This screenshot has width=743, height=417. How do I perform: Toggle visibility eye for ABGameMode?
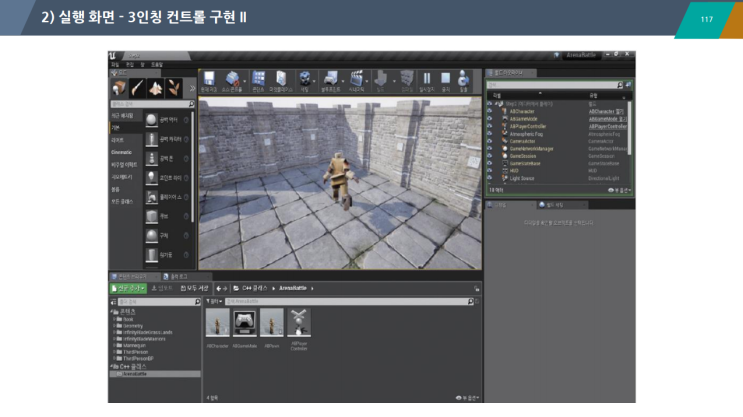(x=490, y=119)
